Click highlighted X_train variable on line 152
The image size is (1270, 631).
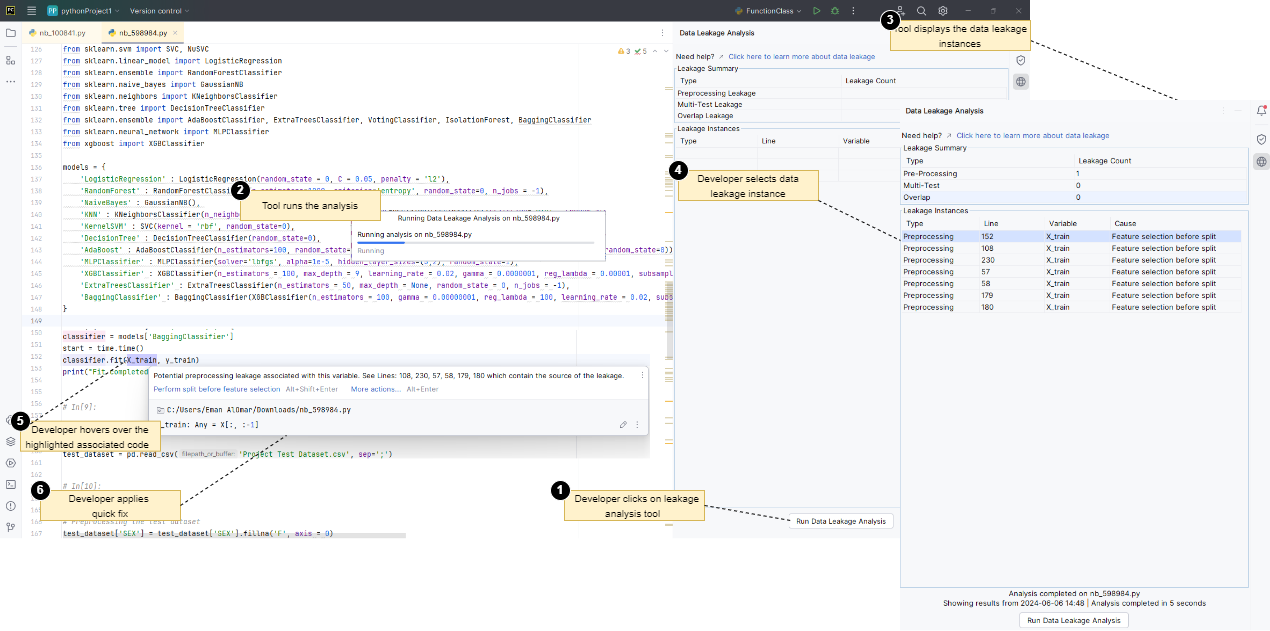(143, 360)
